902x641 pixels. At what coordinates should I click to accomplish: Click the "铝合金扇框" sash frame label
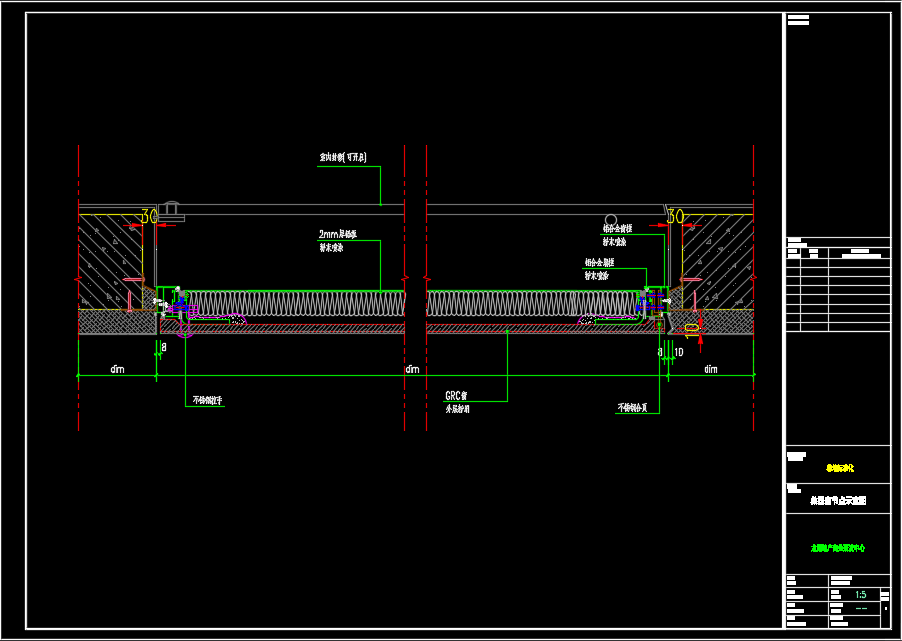(599, 262)
